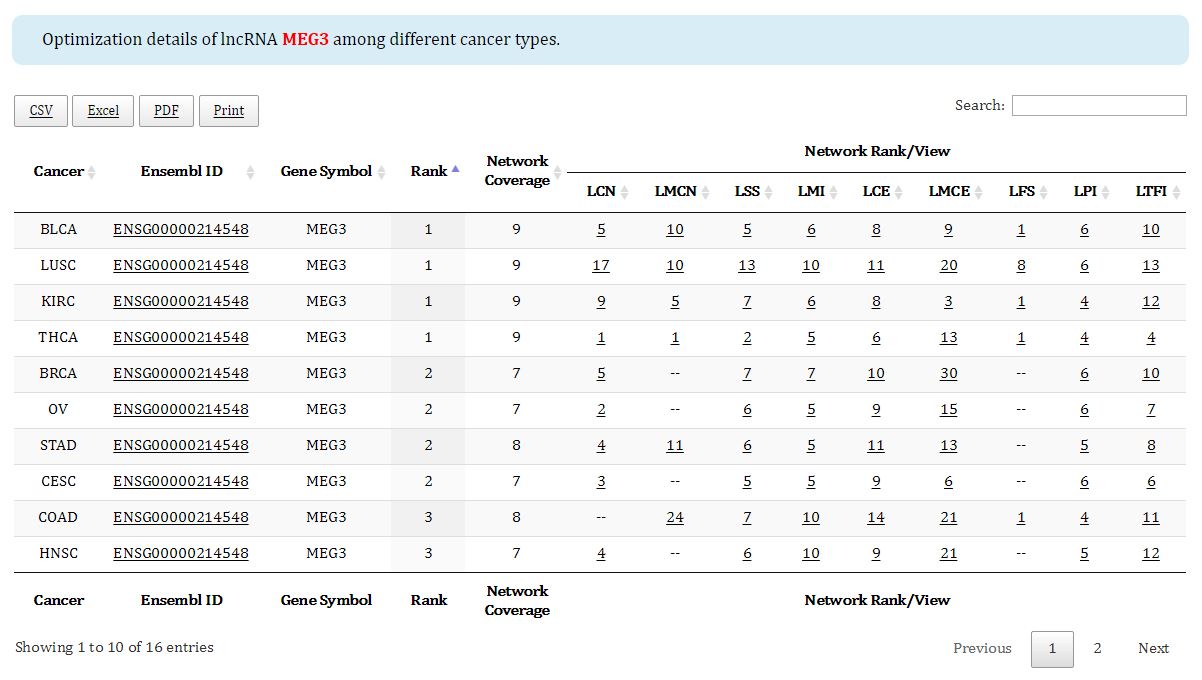1202x680 pixels.
Task: Sort table by Cancer column arrows
Action: coord(91,172)
